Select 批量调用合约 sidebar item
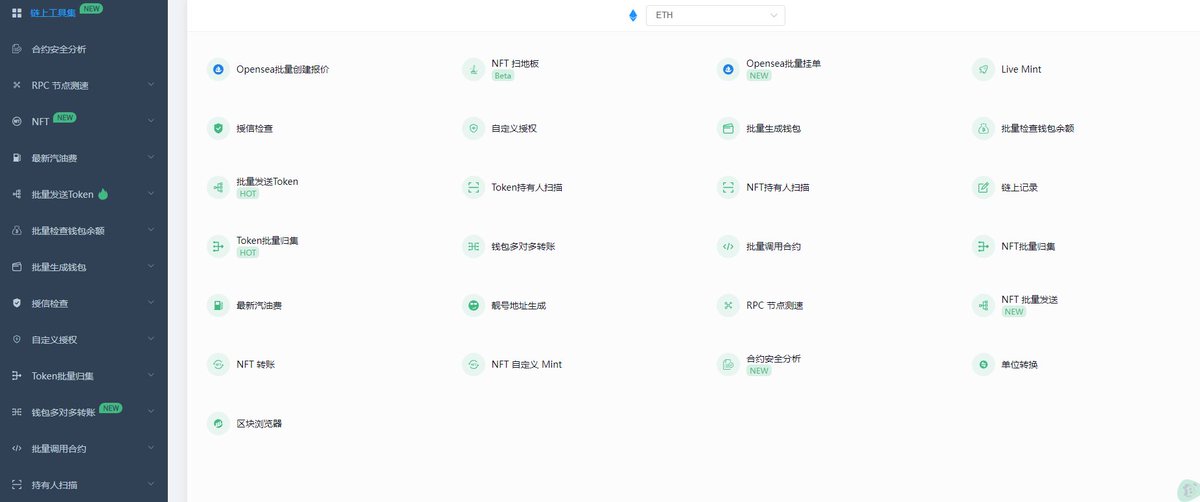The width and height of the screenshot is (1200, 502). [x=84, y=448]
